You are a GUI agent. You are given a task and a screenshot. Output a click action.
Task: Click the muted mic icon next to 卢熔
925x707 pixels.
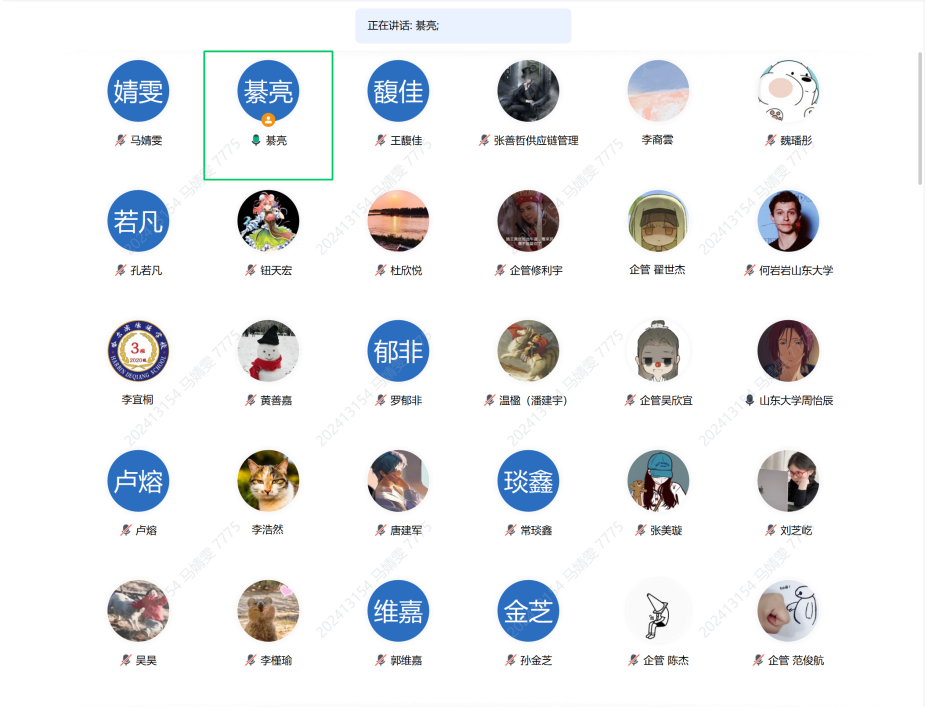tap(126, 531)
